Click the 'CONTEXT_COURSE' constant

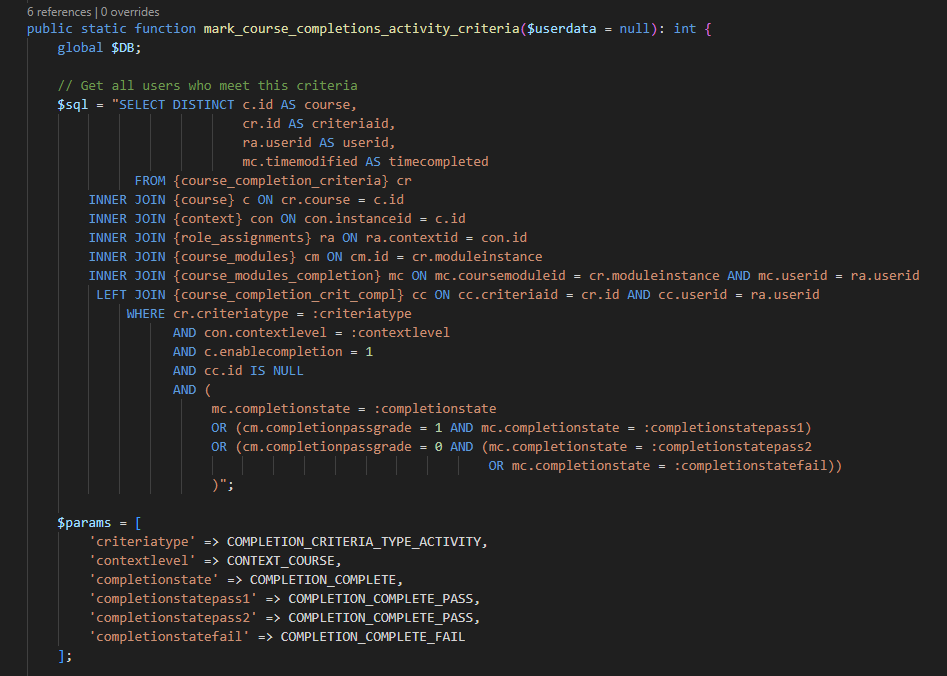click(x=281, y=561)
